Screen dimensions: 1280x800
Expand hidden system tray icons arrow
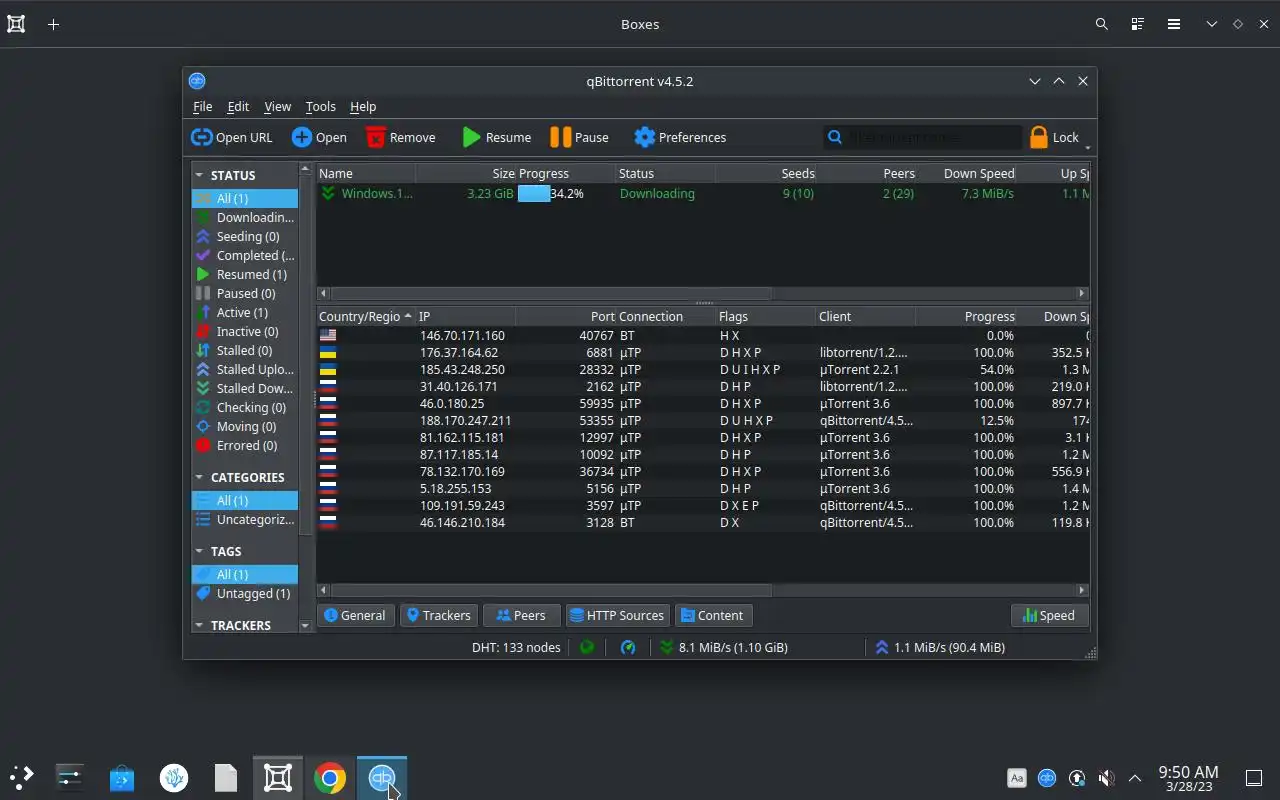point(1135,777)
